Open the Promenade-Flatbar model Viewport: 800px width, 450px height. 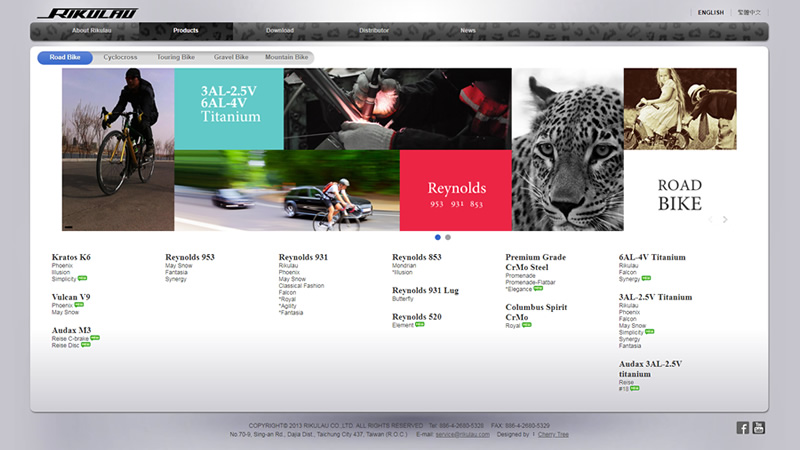point(531,282)
